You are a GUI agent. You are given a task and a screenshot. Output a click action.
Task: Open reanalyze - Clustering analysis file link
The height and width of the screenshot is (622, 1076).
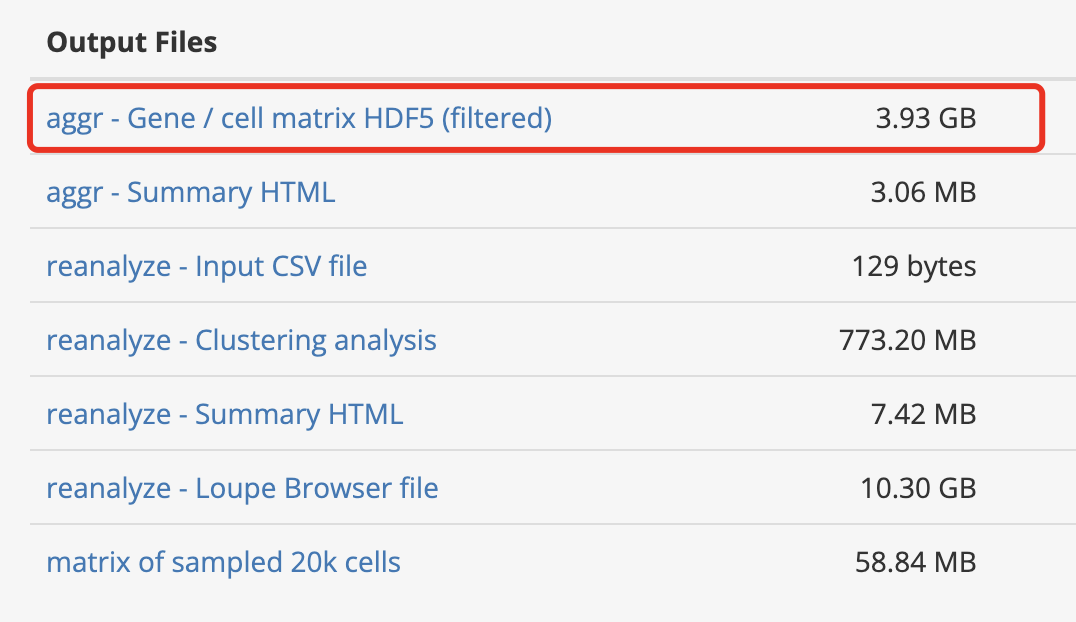[241, 341]
